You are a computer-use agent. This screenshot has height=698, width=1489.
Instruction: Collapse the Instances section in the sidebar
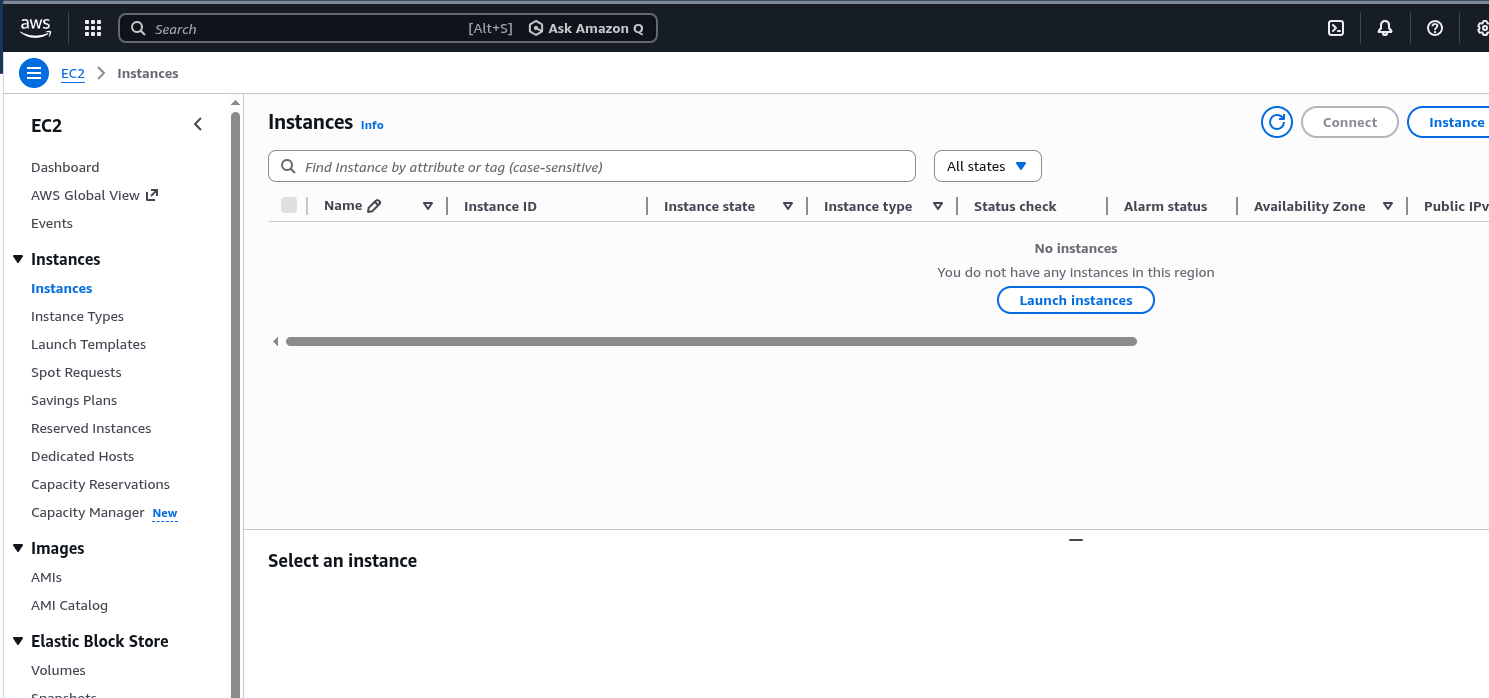[18, 259]
